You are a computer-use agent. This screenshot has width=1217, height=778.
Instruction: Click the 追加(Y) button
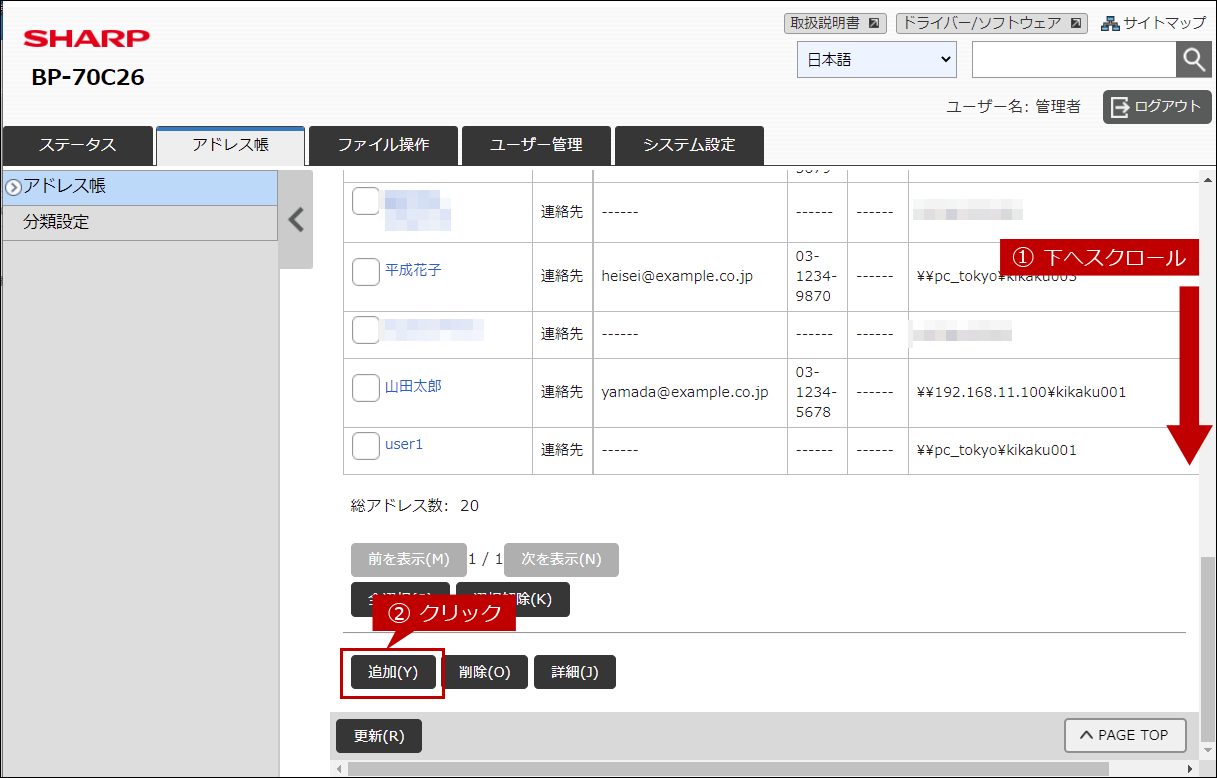point(392,673)
